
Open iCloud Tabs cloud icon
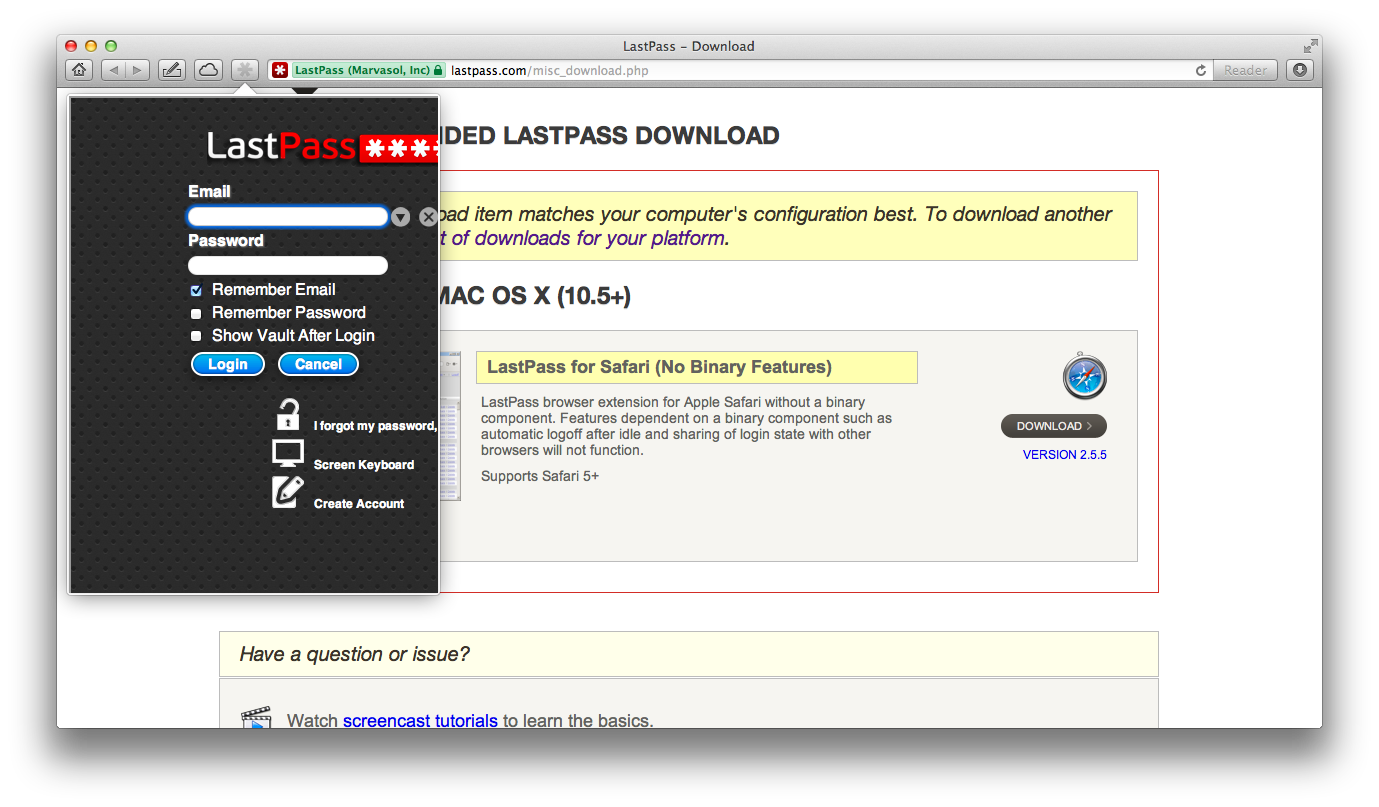point(208,70)
